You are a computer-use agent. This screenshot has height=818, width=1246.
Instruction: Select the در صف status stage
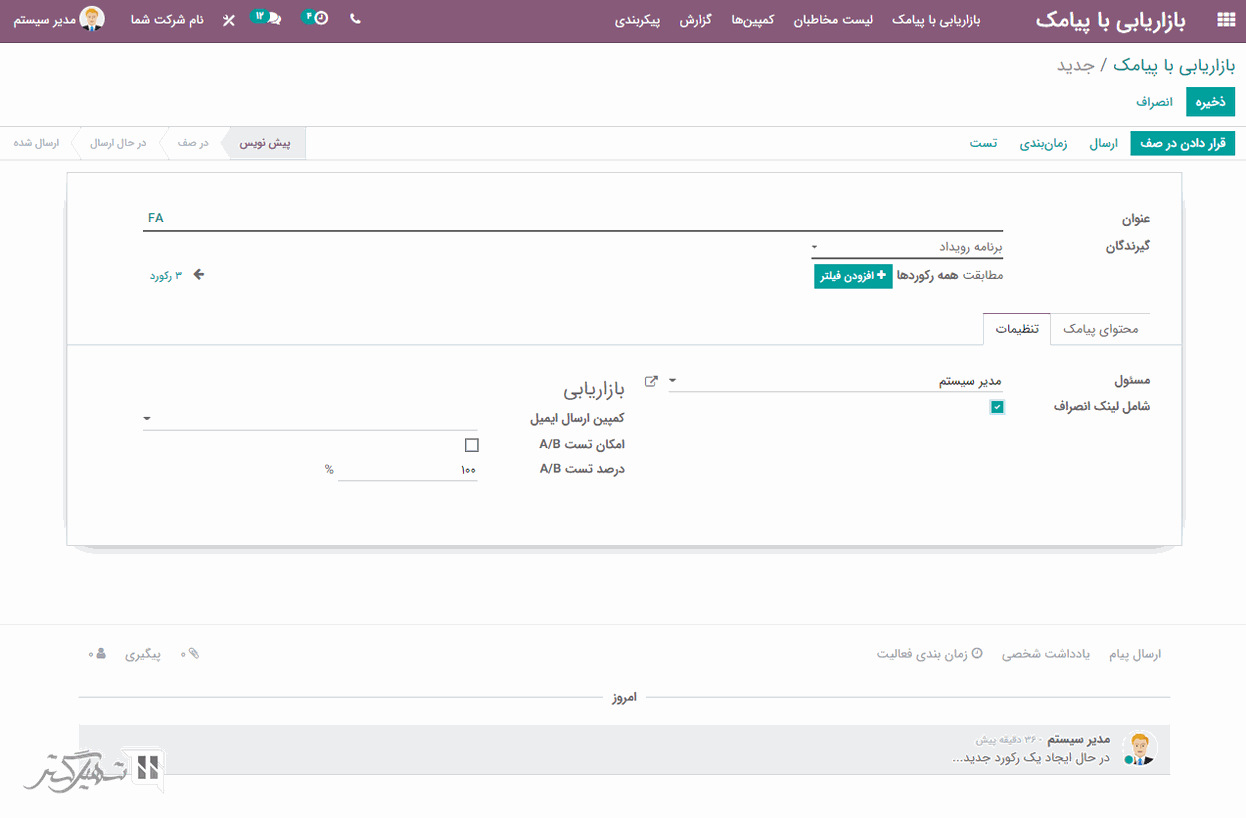tap(193, 143)
